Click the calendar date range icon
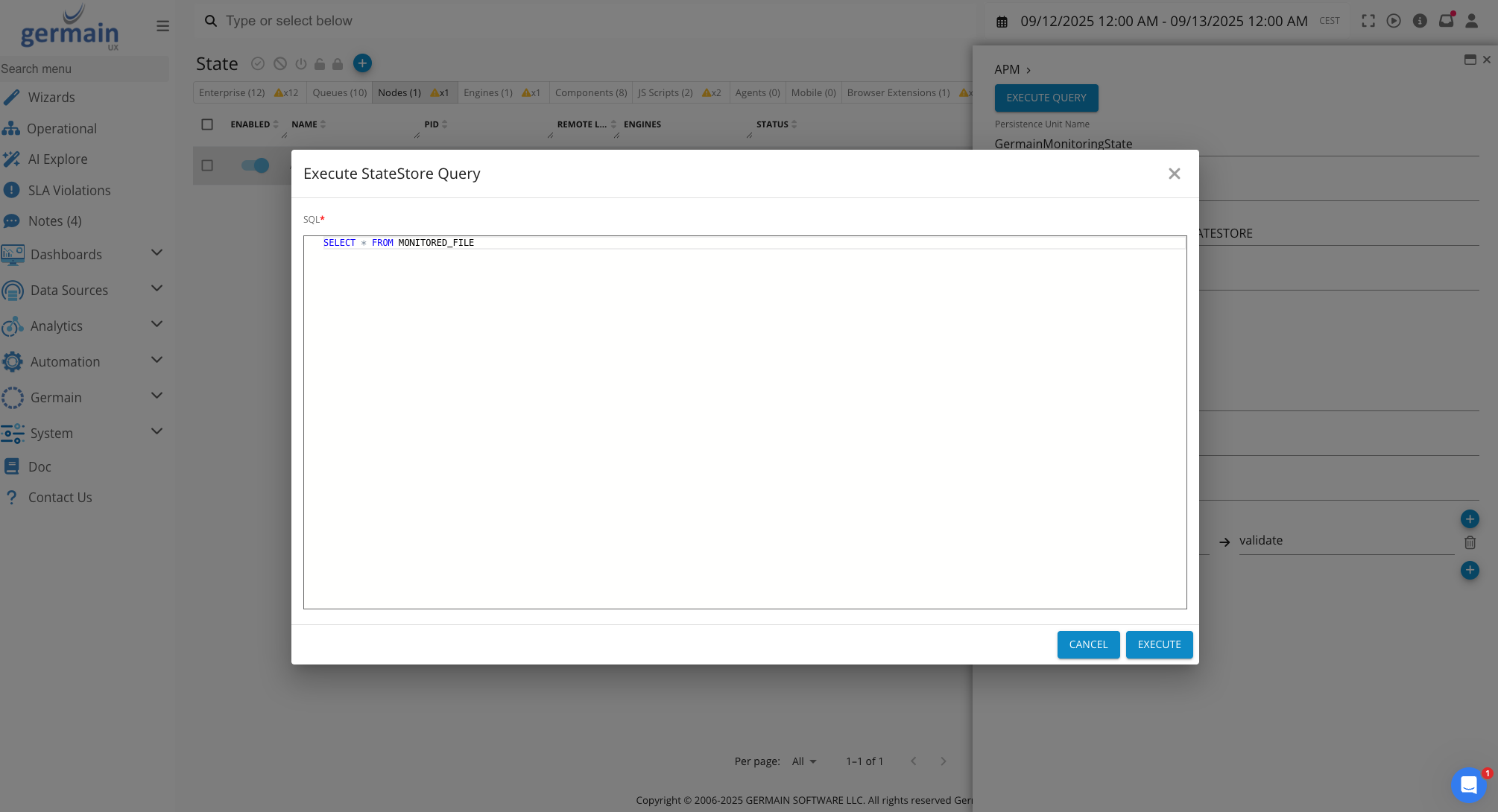Screen dimensions: 1498x812 pyautogui.click(x=1002, y=22)
